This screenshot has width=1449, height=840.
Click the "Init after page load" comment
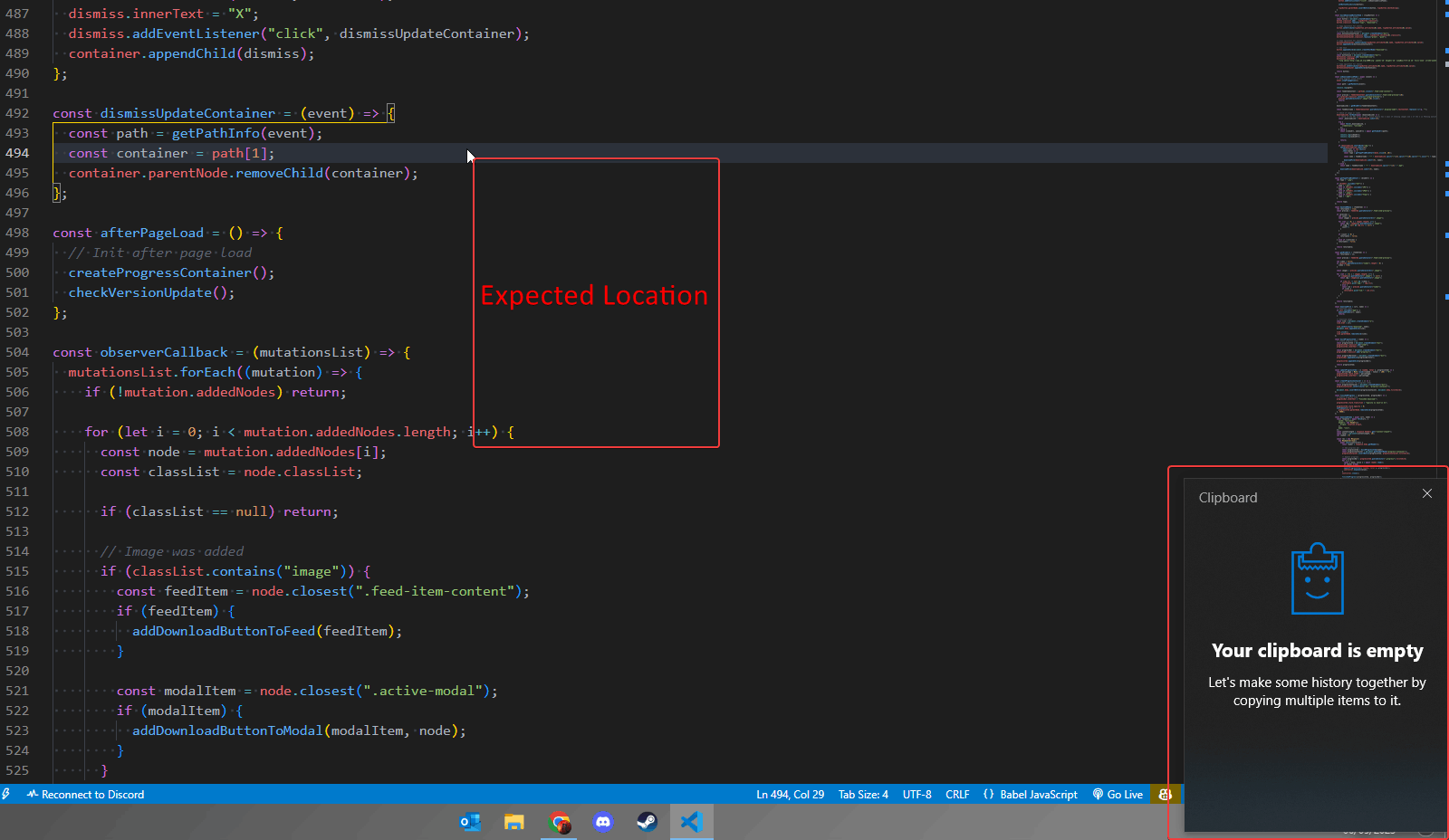160,253
